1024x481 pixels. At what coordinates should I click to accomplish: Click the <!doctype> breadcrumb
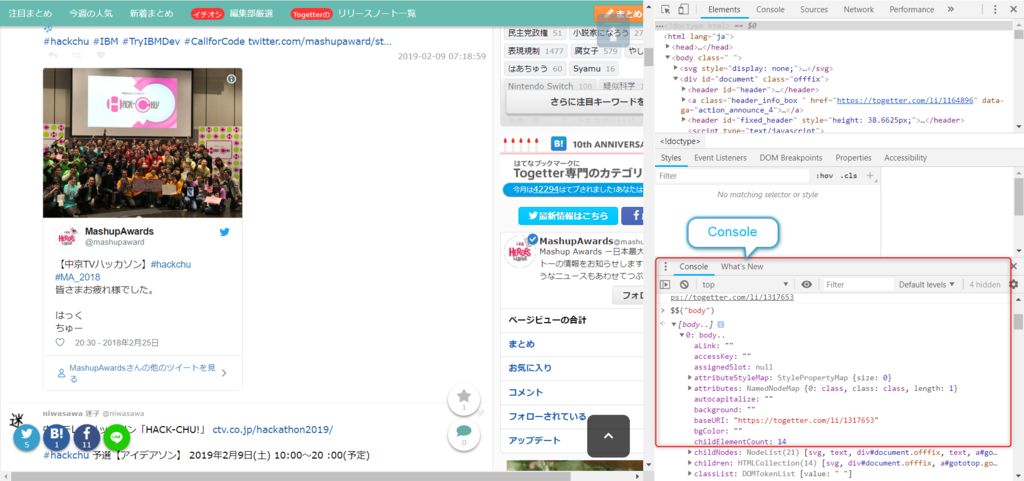coord(680,141)
